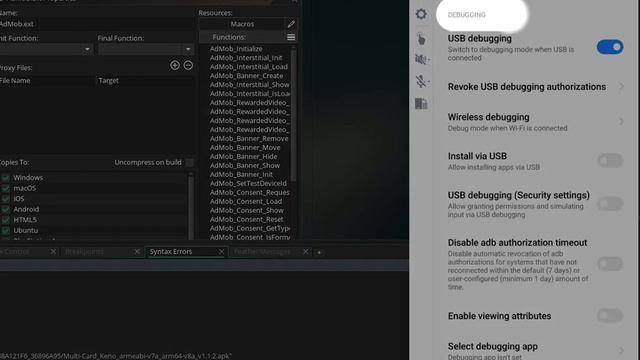Enable the viewing attributes switch

[x=610, y=316]
